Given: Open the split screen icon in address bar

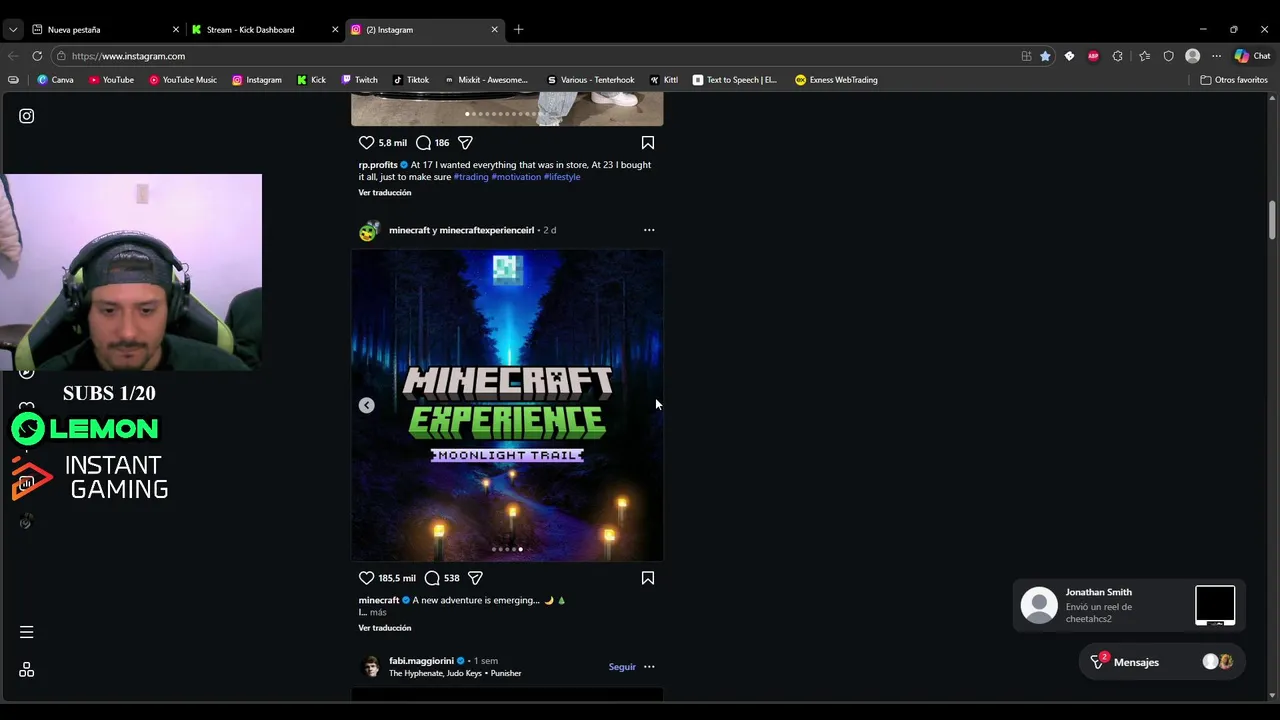Looking at the screenshot, I should tap(1026, 56).
